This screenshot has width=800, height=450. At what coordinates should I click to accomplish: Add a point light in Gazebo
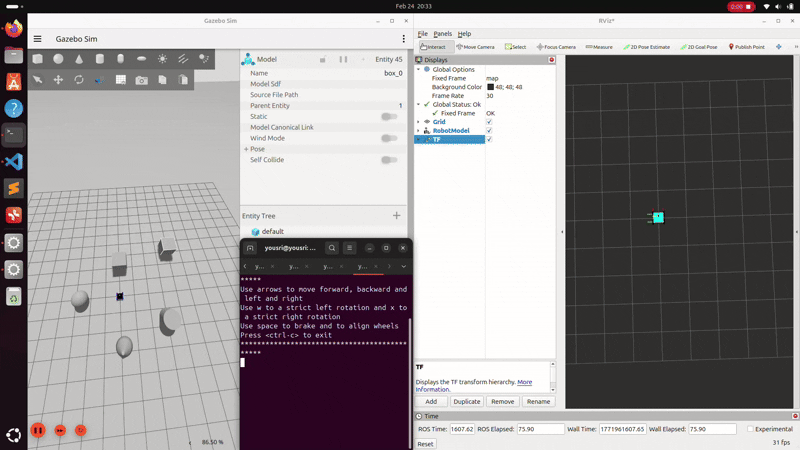162,59
